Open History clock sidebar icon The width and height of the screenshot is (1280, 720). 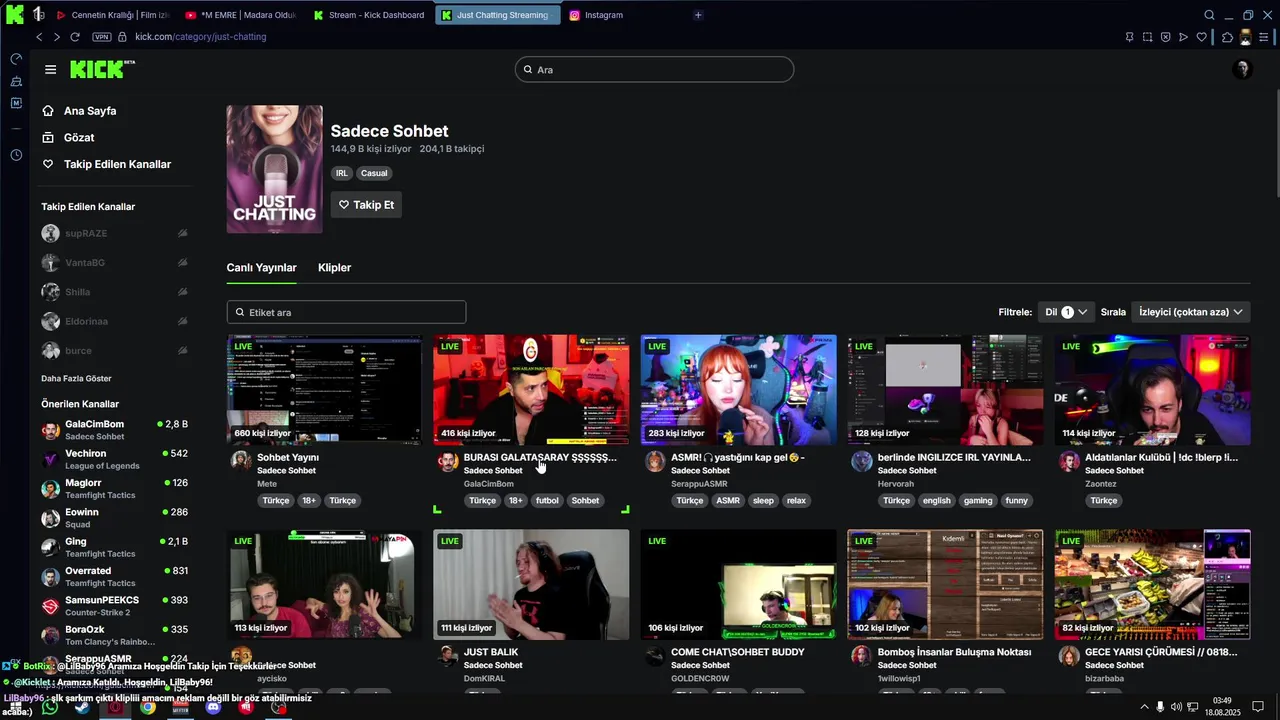point(16,155)
